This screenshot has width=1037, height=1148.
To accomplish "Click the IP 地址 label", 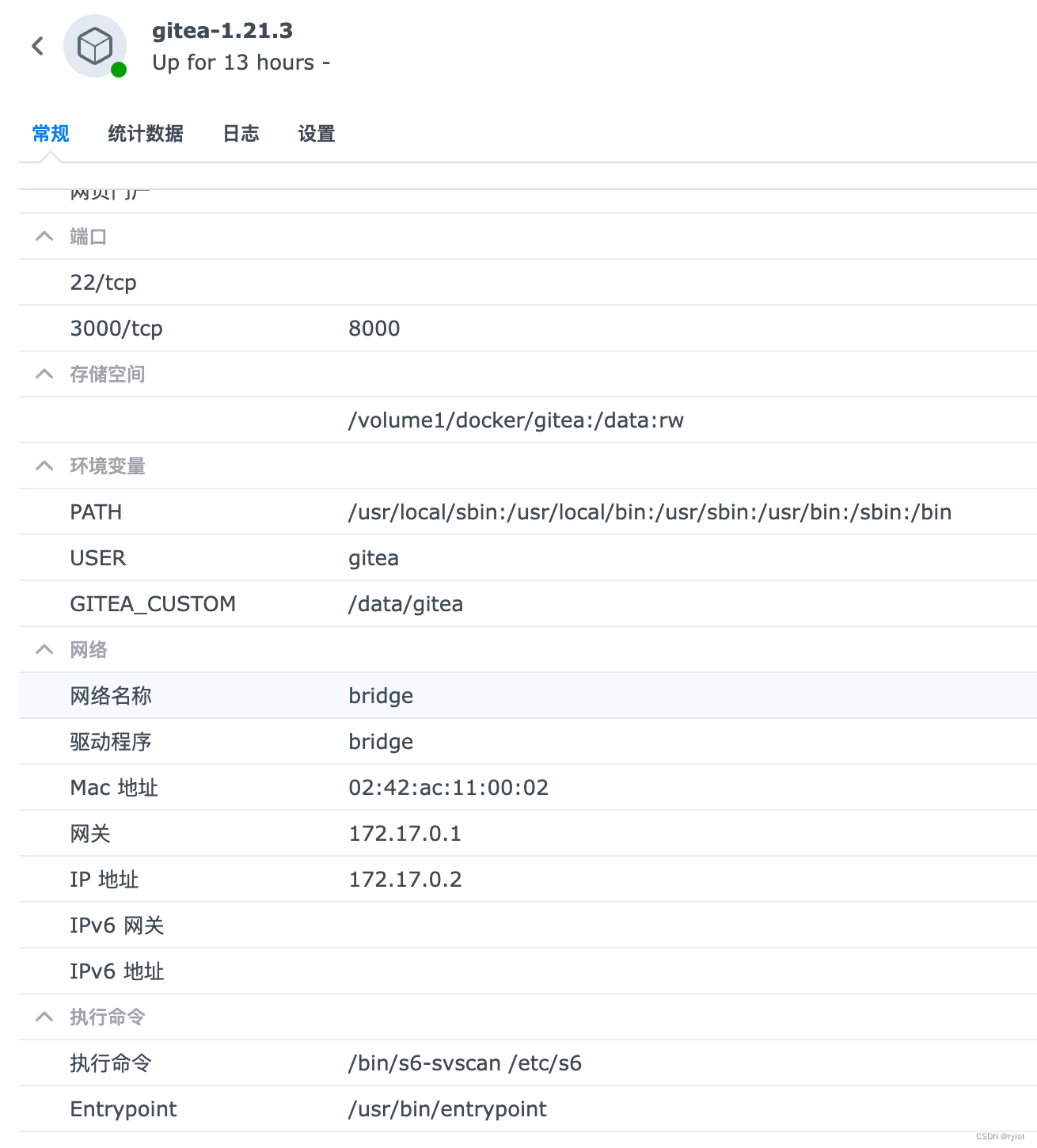I will 104,880.
